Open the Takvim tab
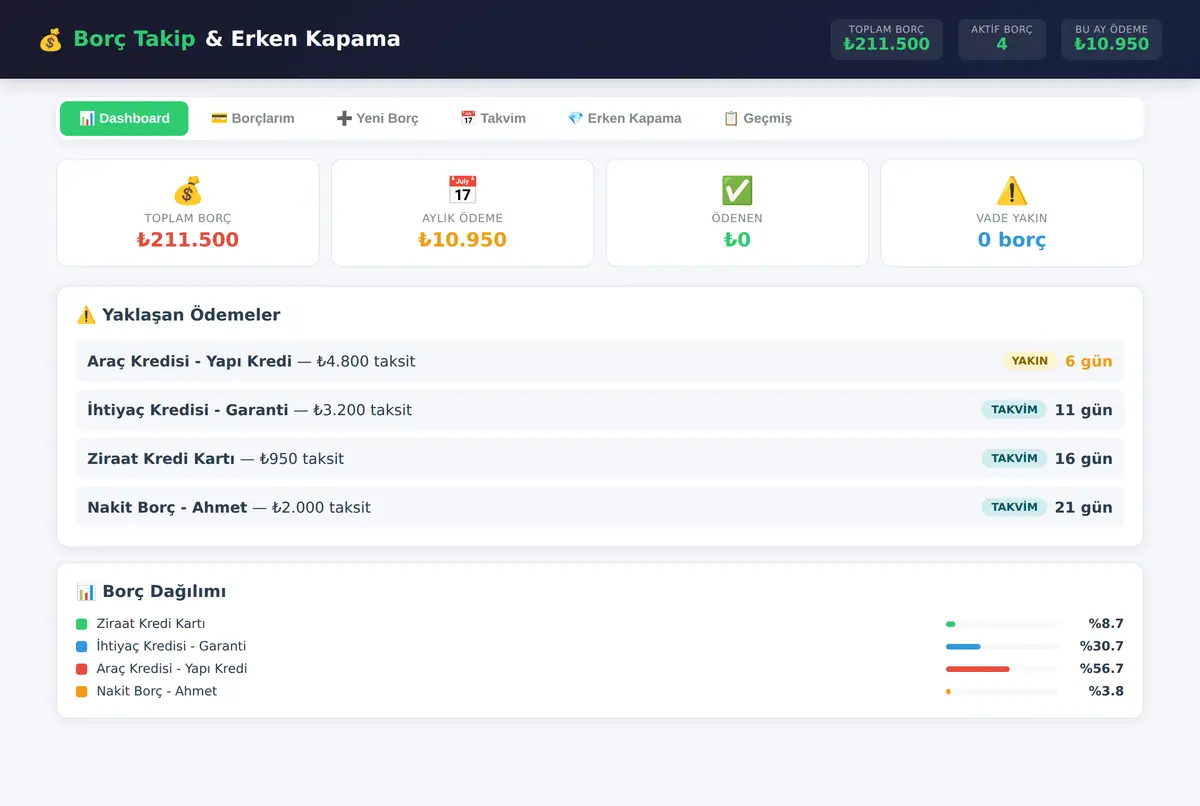Screen dimensions: 1200x806 click(x=493, y=118)
